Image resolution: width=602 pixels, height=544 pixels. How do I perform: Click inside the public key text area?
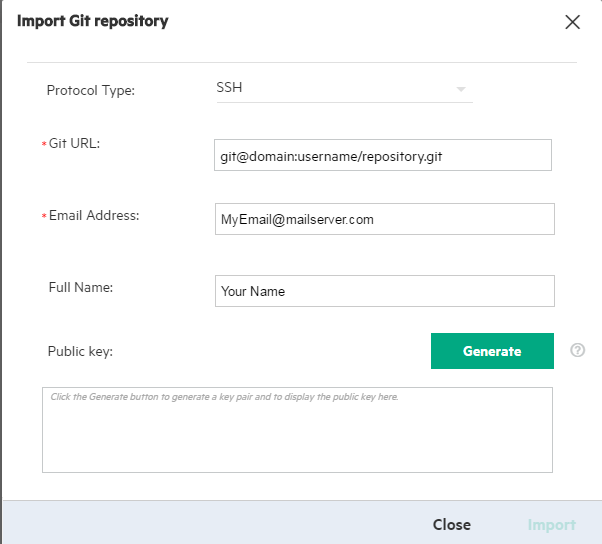point(297,435)
